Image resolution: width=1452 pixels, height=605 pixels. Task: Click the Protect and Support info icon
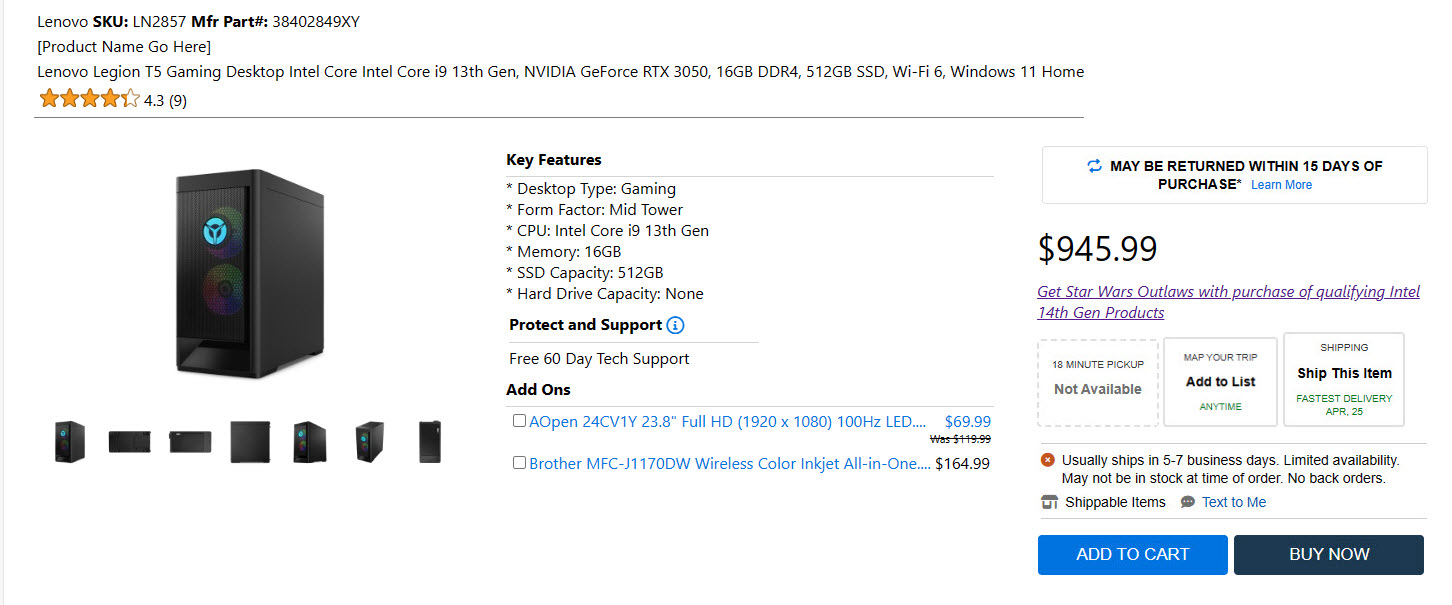coord(675,325)
